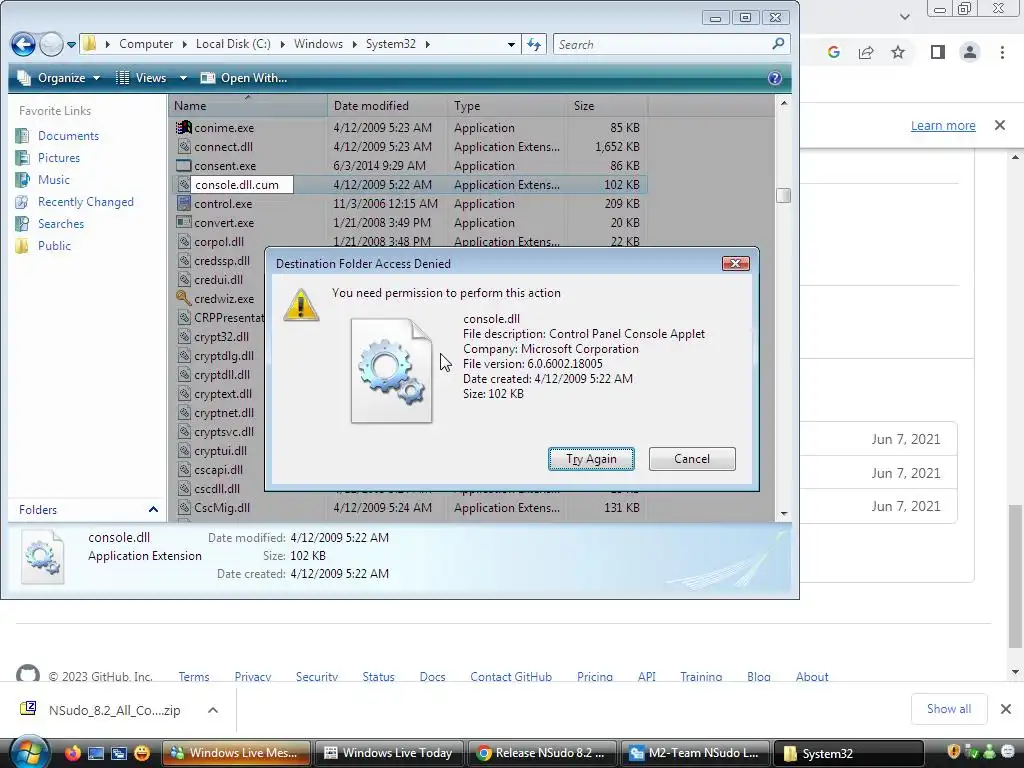Expand the dropdown arrow after System32 breadcrumb
The width and height of the screenshot is (1024, 768).
click(428, 44)
